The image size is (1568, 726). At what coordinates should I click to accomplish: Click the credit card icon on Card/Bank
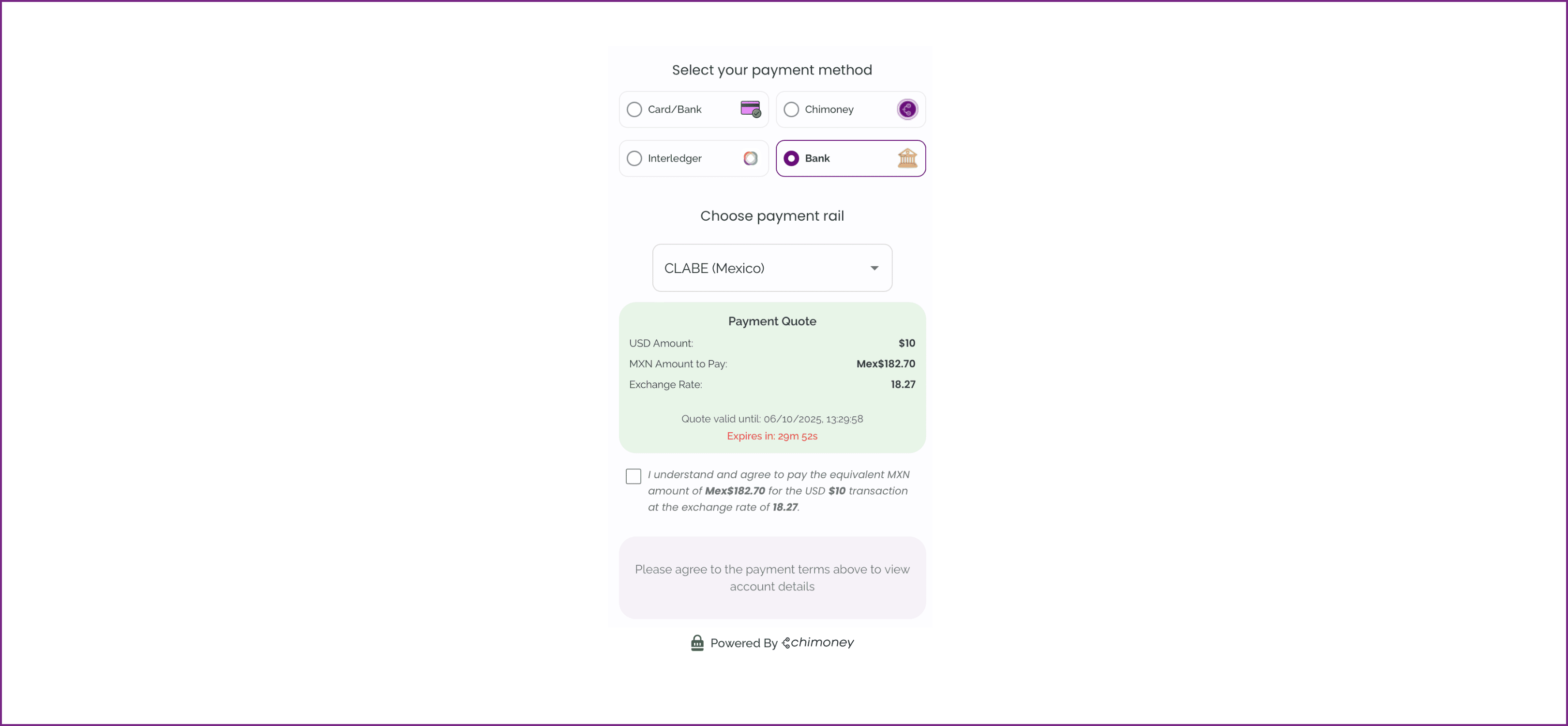pyautogui.click(x=751, y=109)
